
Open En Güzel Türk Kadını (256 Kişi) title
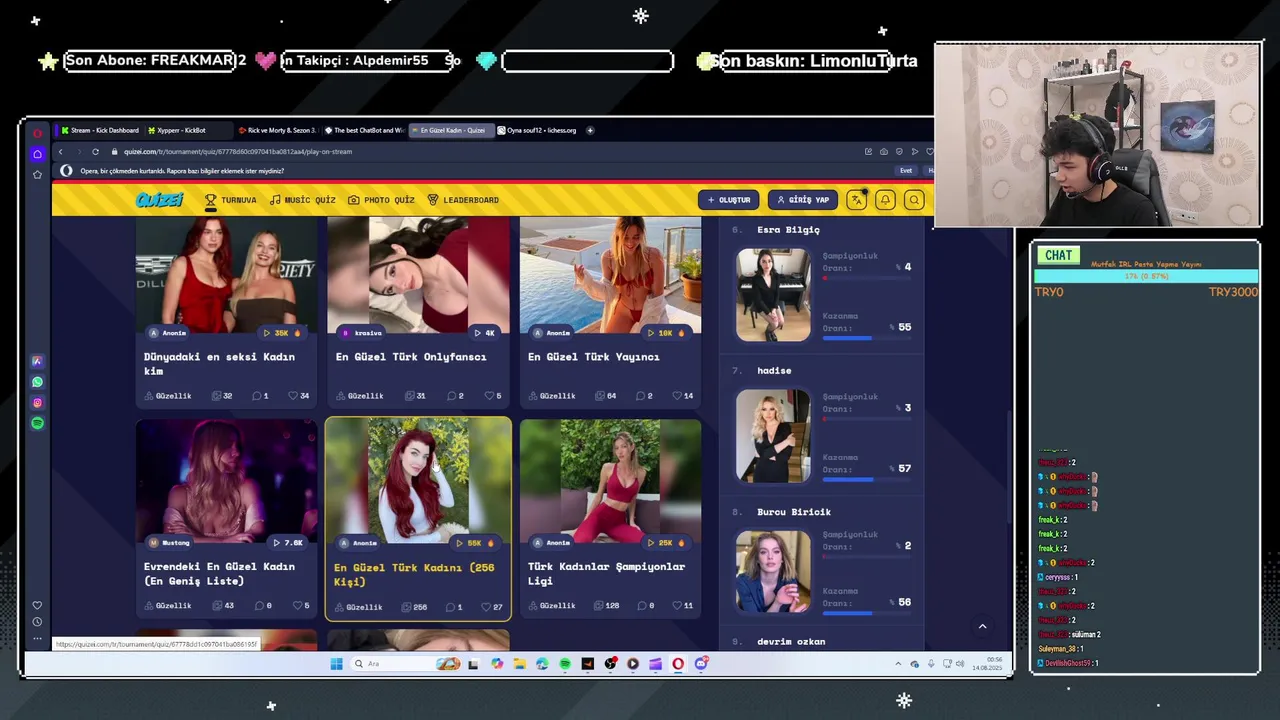pos(414,575)
